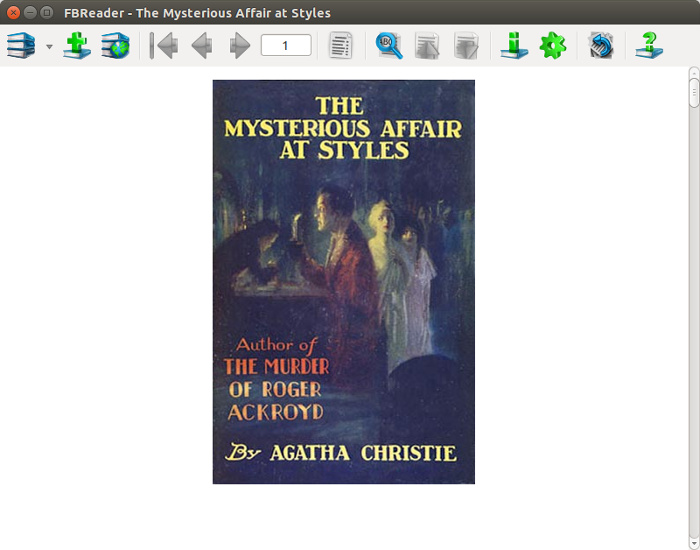Find the previous search match

[x=427, y=45]
